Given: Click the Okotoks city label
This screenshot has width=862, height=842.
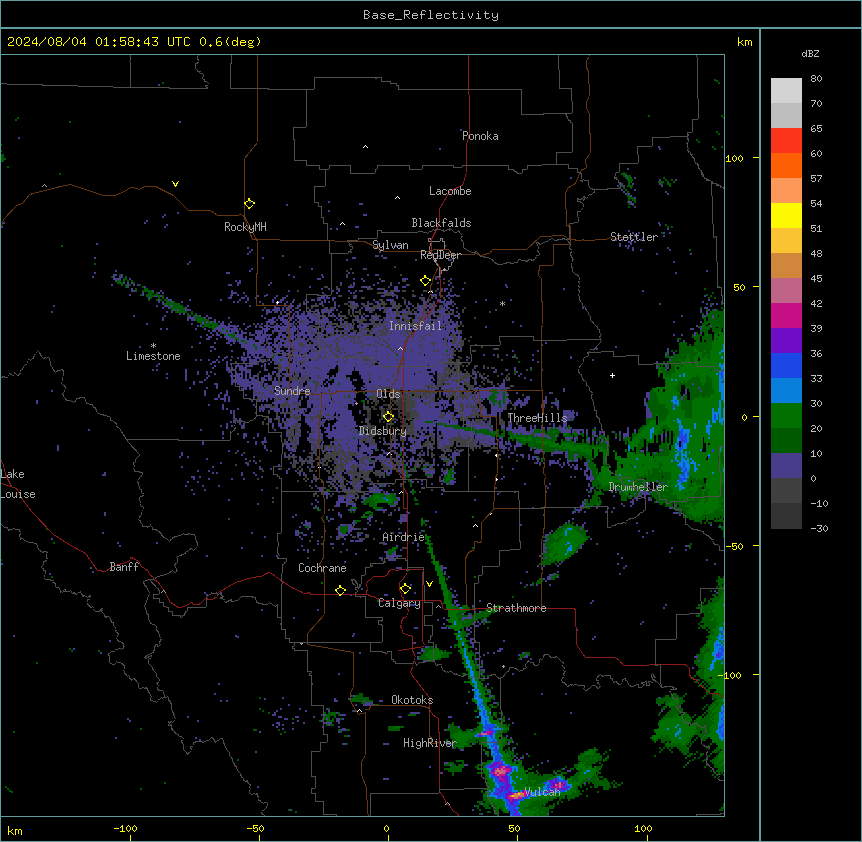Looking at the screenshot, I should click(412, 700).
